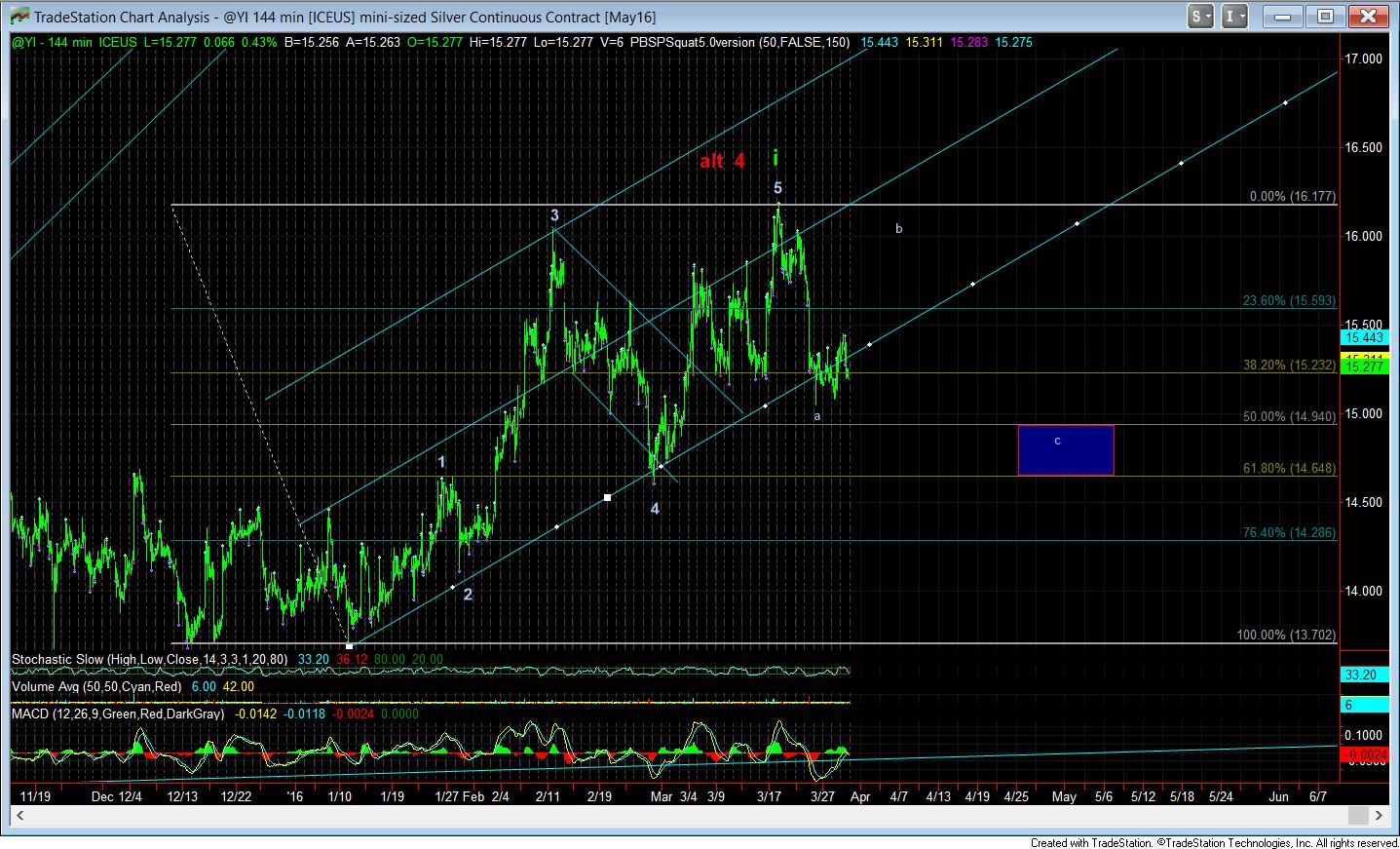Screen dimensions: 1400x849
Task: Click the cyan 15.443 price marker on axis
Action: point(1364,338)
